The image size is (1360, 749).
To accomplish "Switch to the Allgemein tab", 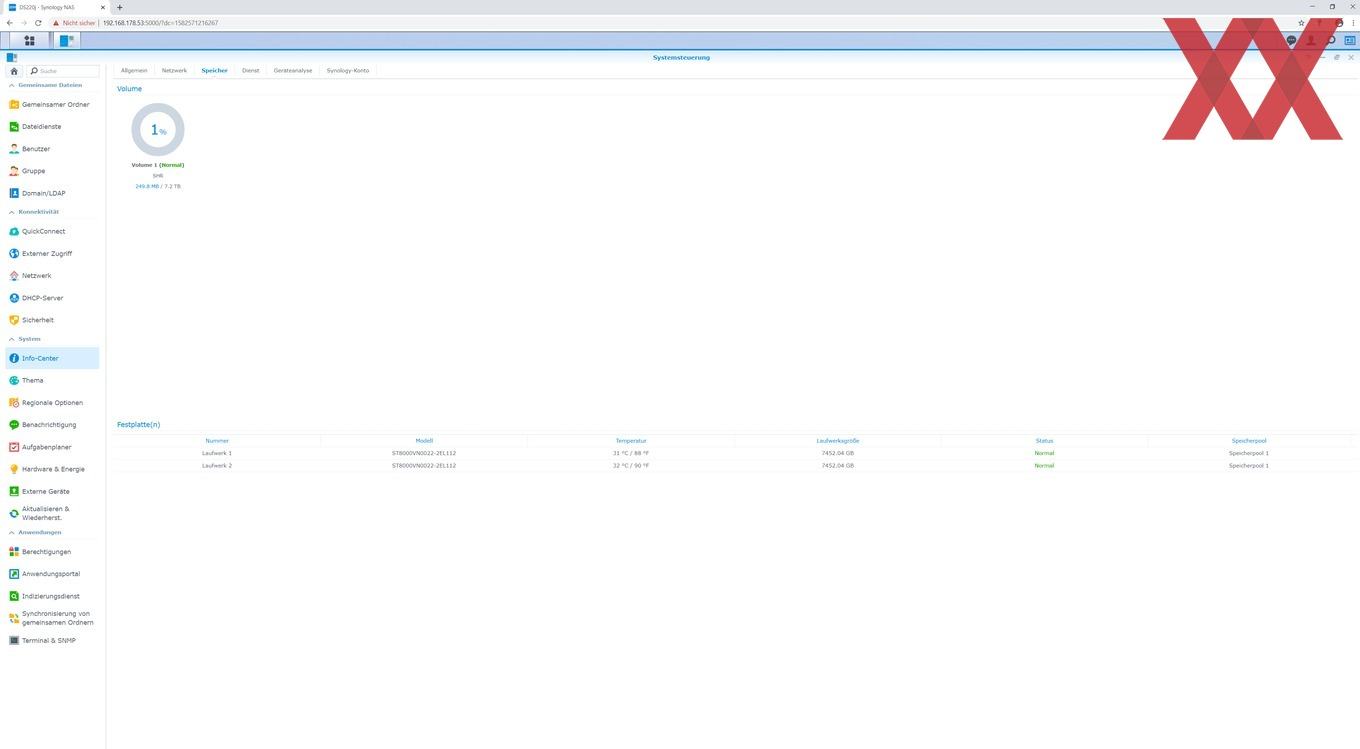I will click(134, 70).
